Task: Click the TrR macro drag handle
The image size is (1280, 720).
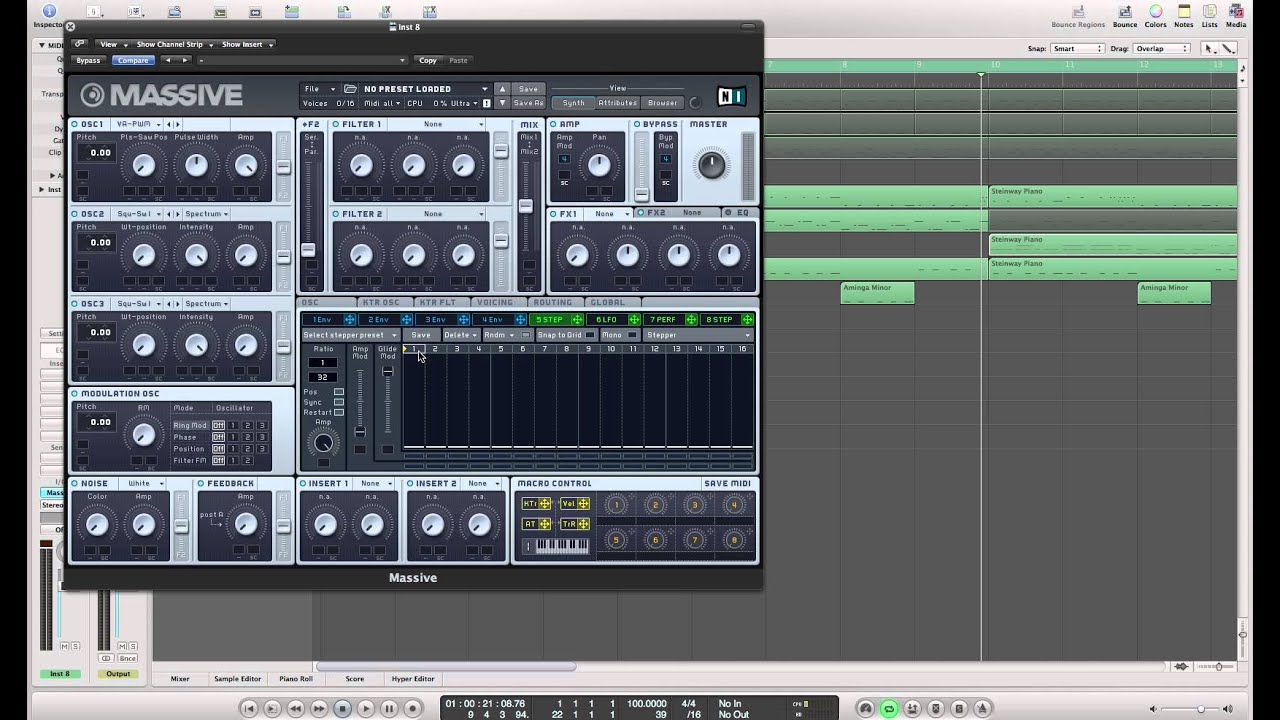Action: [x=583, y=524]
